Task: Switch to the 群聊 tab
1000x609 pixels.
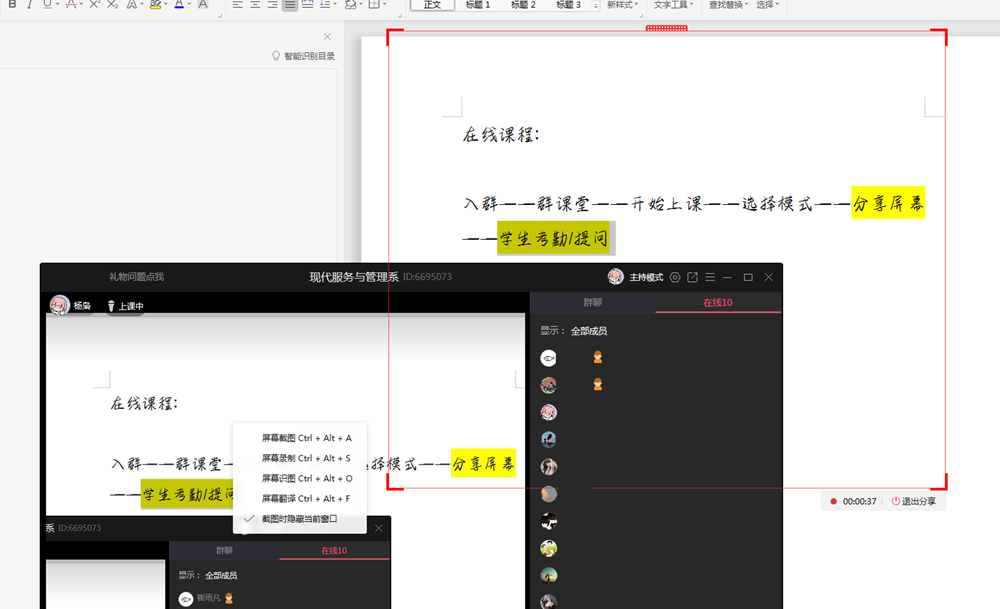Action: point(593,302)
